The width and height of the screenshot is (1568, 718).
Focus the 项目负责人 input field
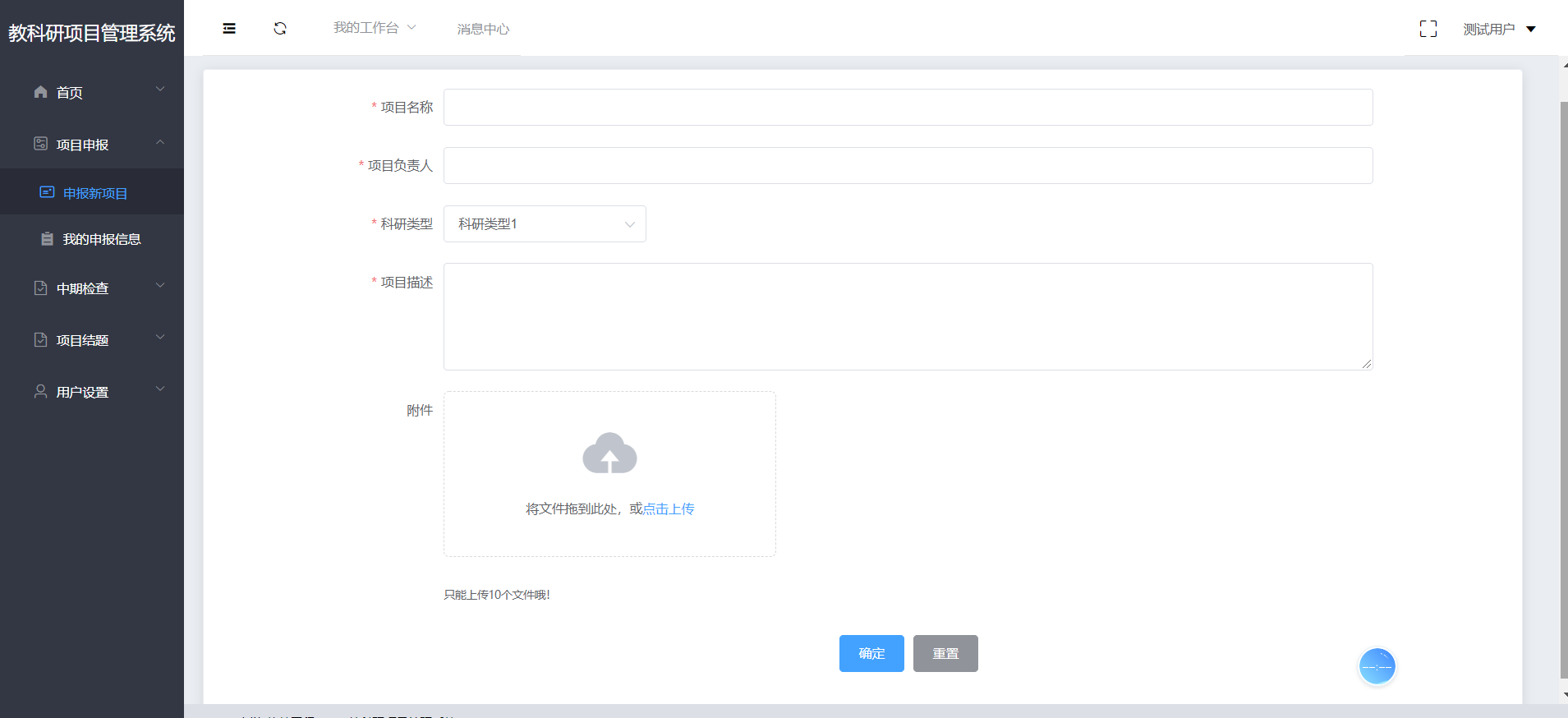point(908,166)
